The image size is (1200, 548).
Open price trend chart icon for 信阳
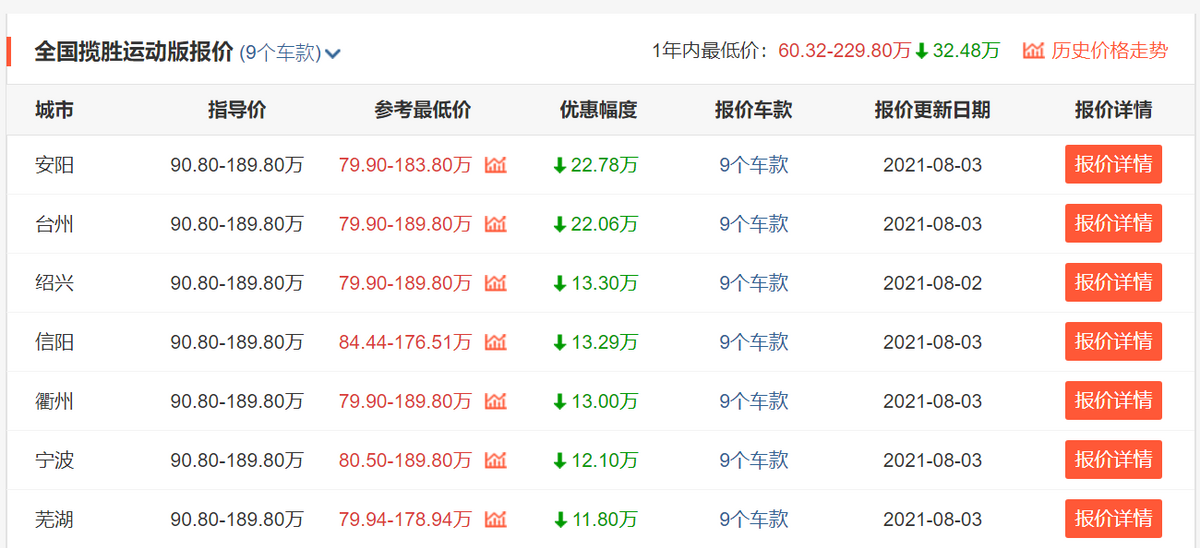coord(496,342)
